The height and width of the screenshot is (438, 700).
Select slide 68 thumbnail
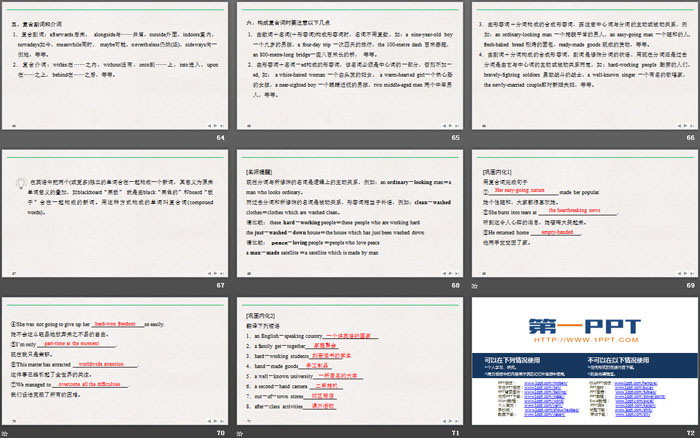[350, 213]
